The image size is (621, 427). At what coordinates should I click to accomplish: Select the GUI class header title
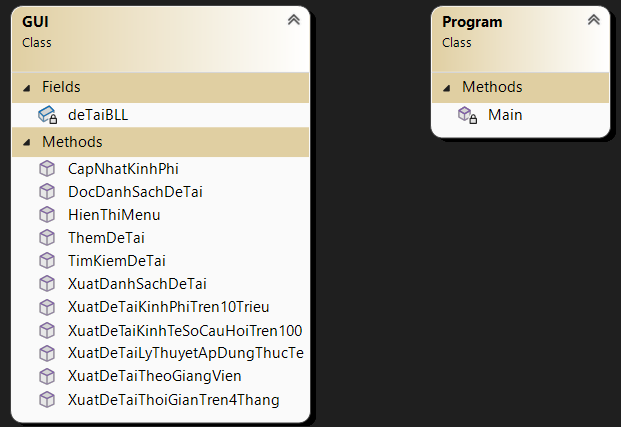(x=37, y=22)
